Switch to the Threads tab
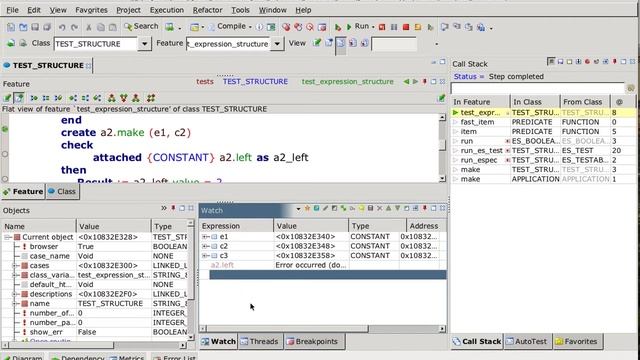 coord(260,342)
